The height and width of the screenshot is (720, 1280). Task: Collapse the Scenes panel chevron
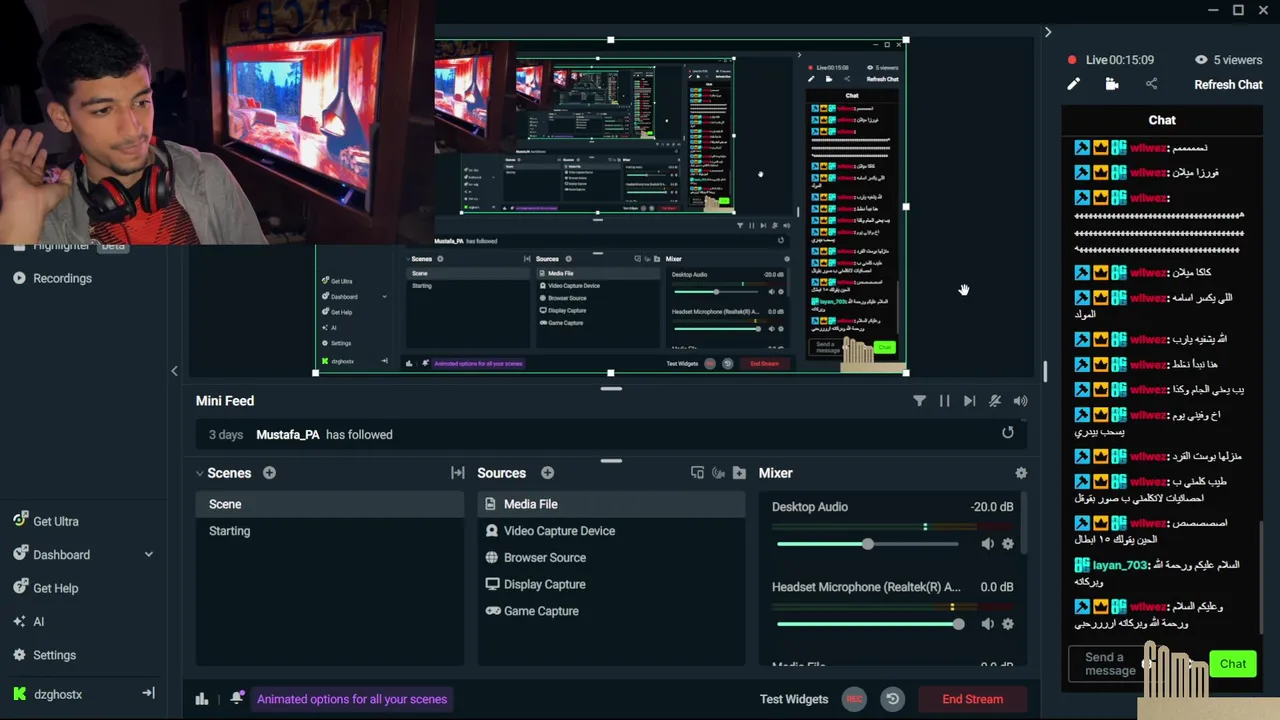pyautogui.click(x=199, y=473)
